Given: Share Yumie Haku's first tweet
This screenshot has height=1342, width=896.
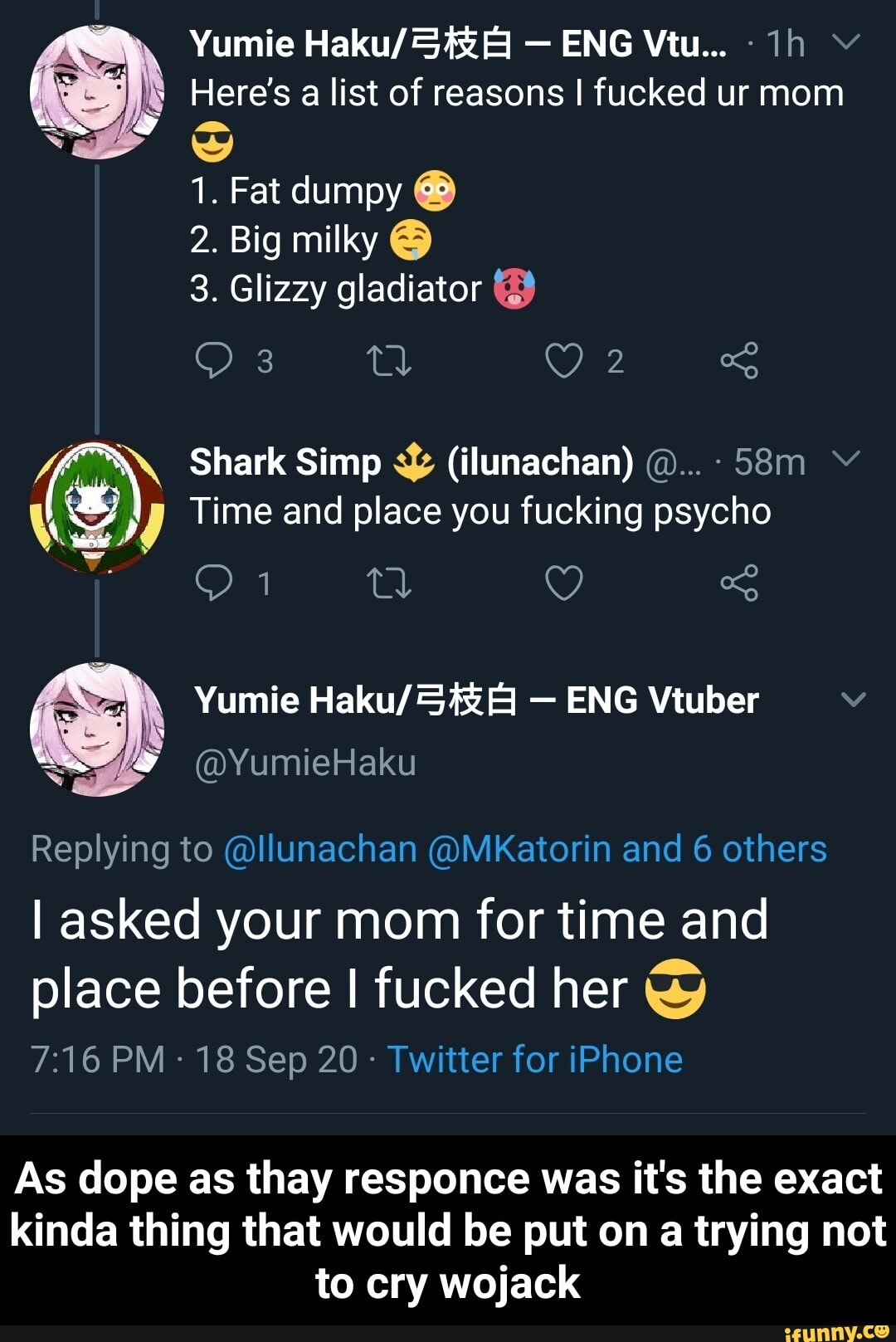Looking at the screenshot, I should [739, 361].
